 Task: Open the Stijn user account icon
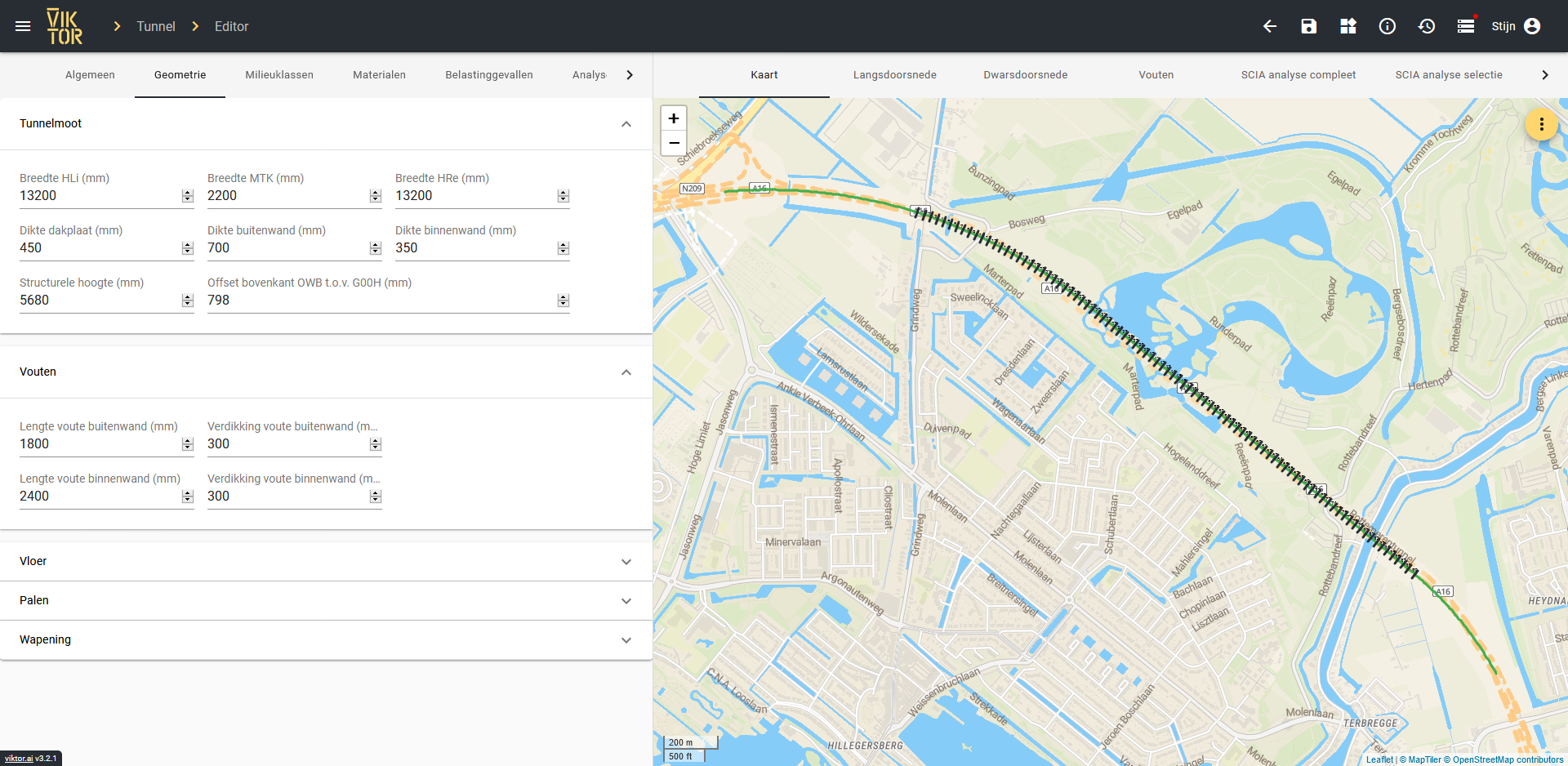pos(1532,26)
